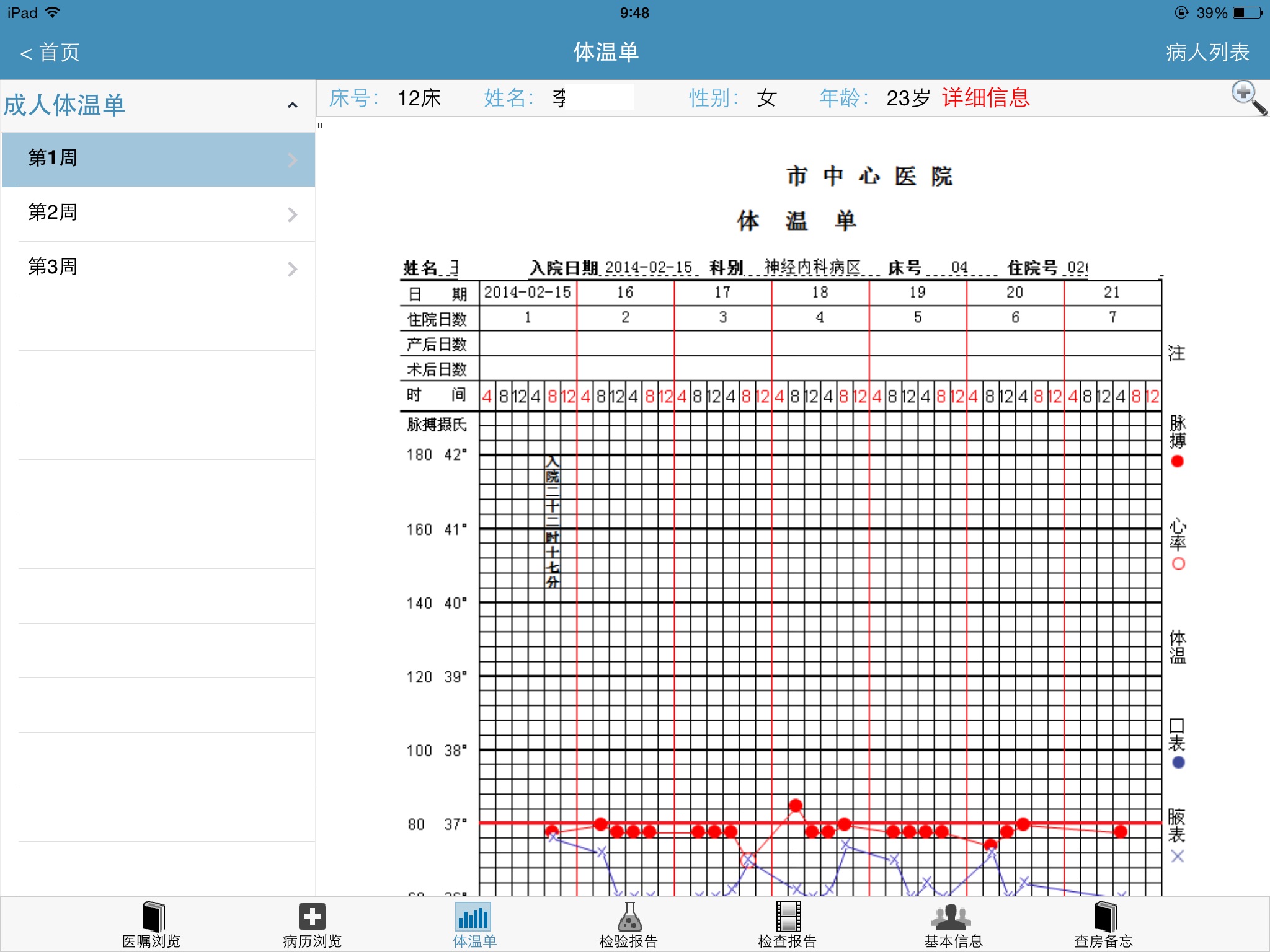Image resolution: width=1270 pixels, height=952 pixels.
Task: Switch to the 医嘱浏览 tab label
Action: pyautogui.click(x=151, y=941)
